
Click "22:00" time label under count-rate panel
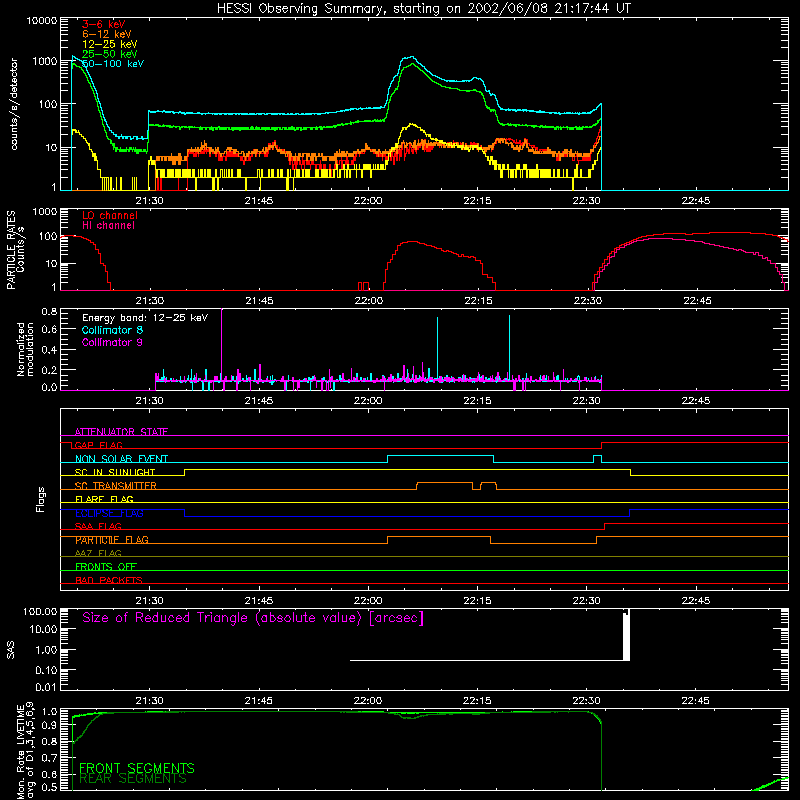(x=368, y=201)
